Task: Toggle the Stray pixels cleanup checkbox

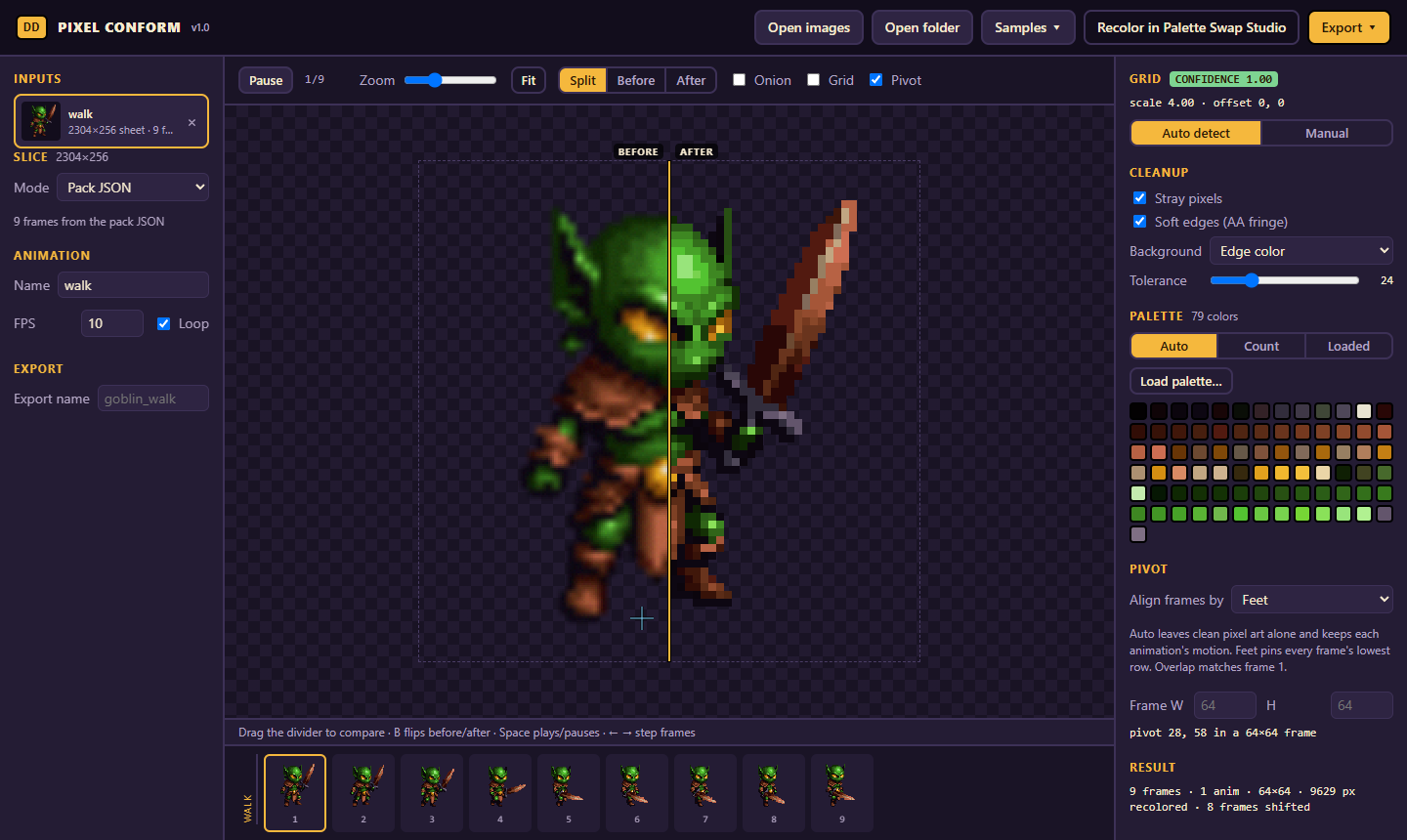Action: 1139,198
